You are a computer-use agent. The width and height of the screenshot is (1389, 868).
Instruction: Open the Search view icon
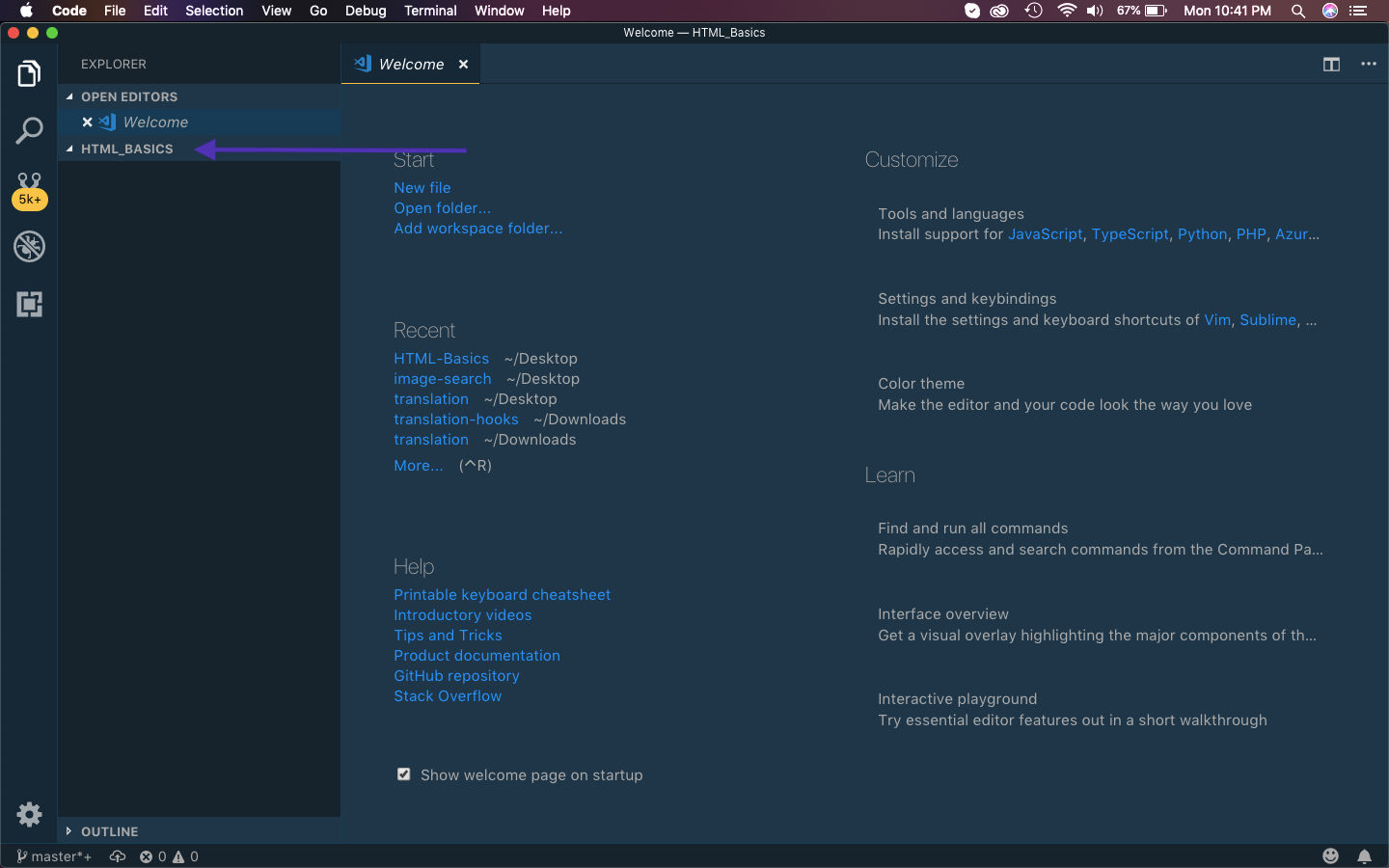[29, 131]
